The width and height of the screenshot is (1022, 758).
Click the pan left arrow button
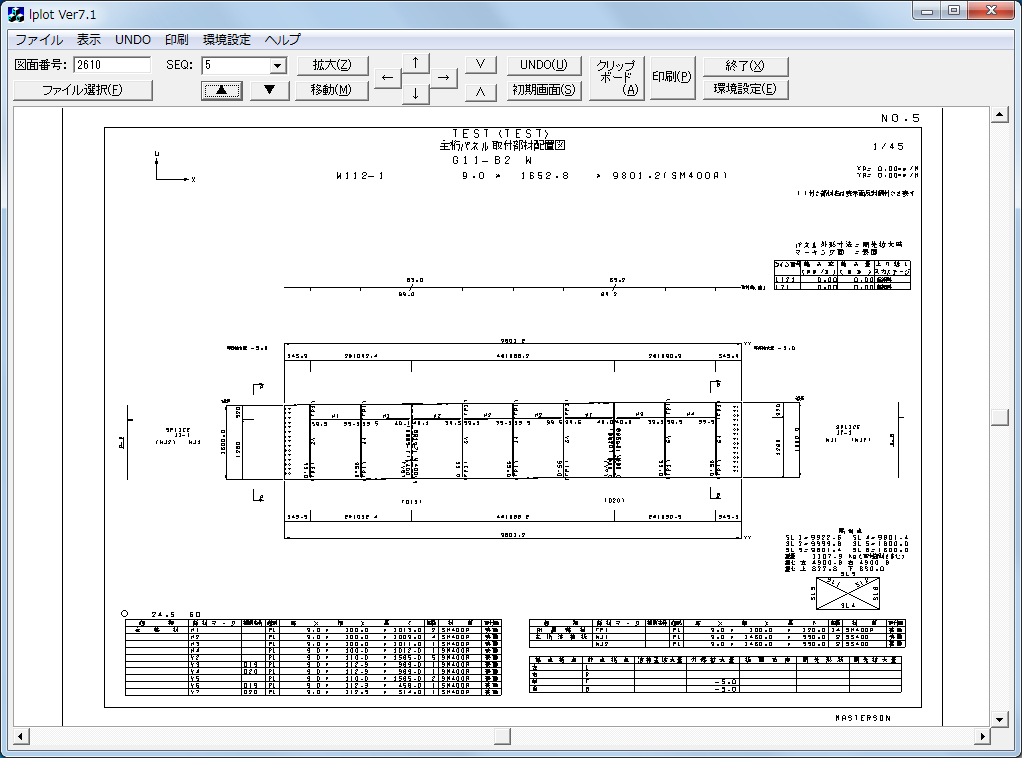387,78
